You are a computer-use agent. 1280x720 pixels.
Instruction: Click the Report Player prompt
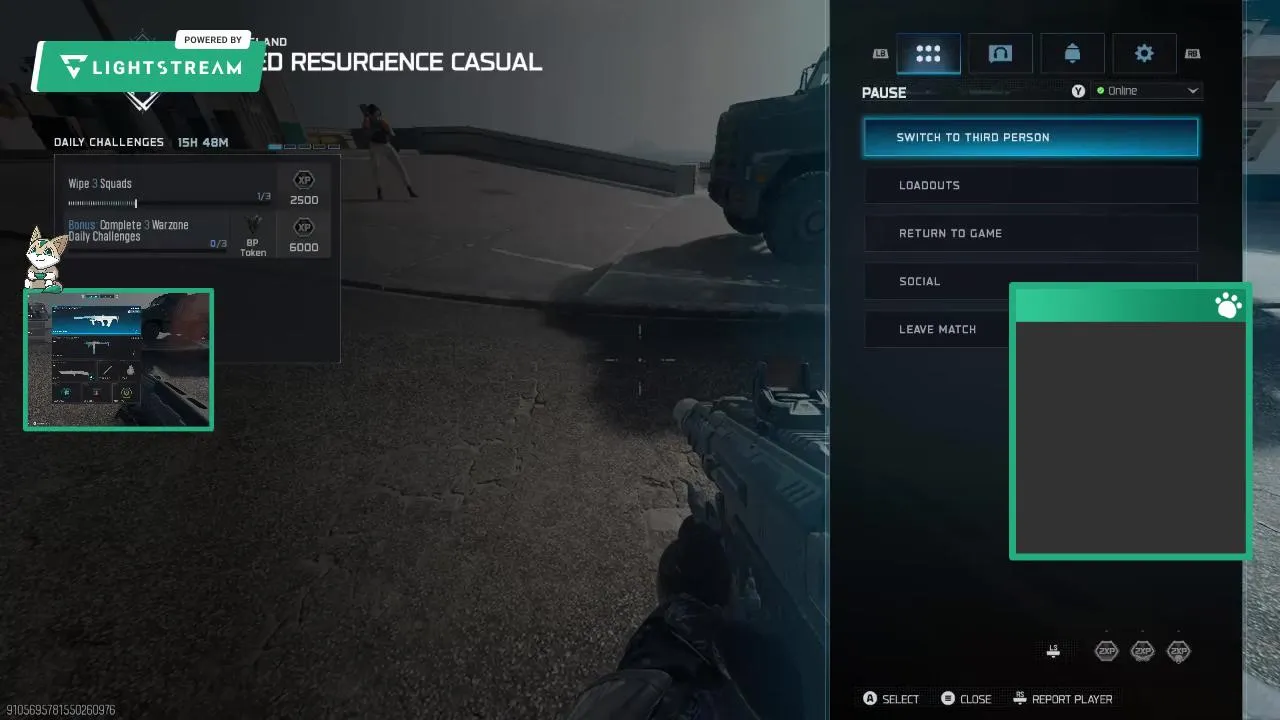click(1062, 699)
